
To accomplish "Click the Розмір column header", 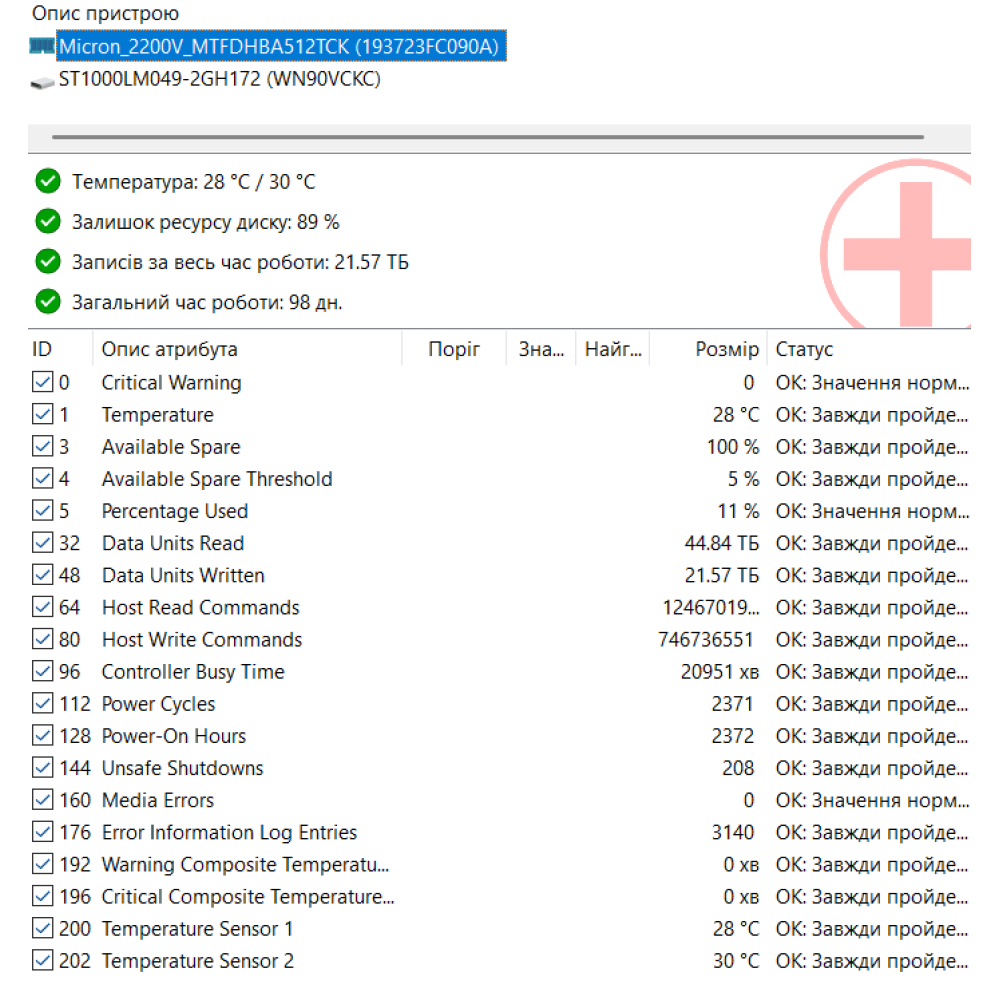I will tap(726, 349).
